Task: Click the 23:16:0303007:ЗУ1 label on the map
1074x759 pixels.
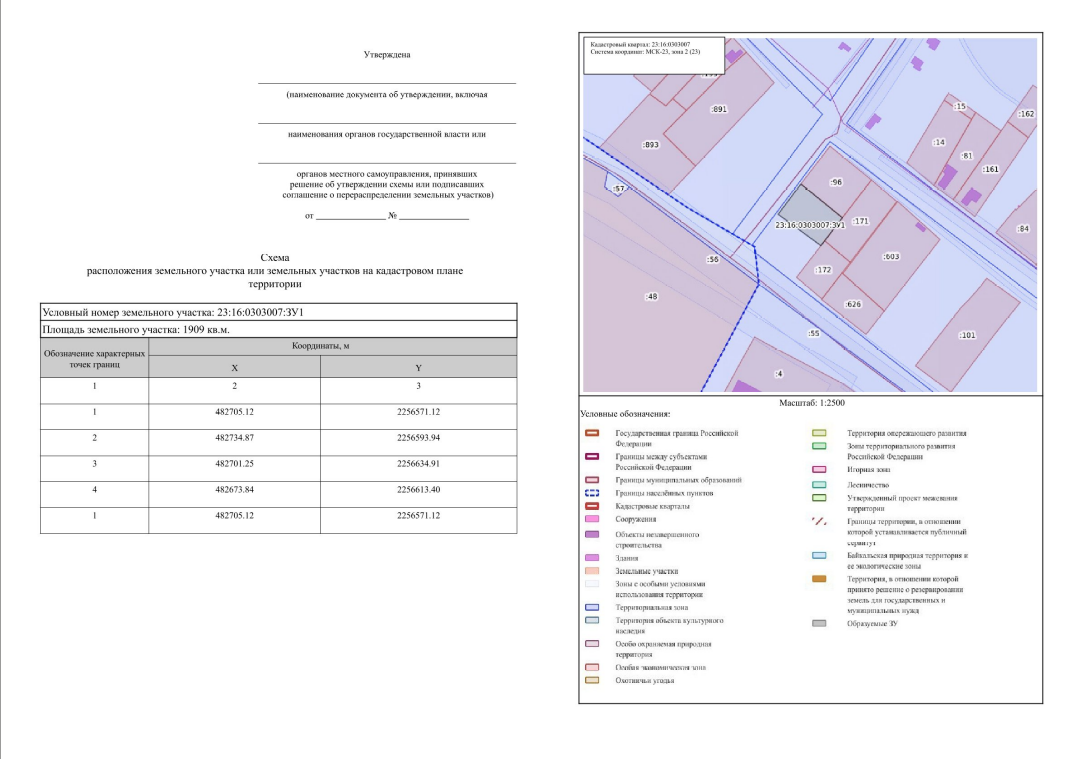Action: click(x=810, y=225)
